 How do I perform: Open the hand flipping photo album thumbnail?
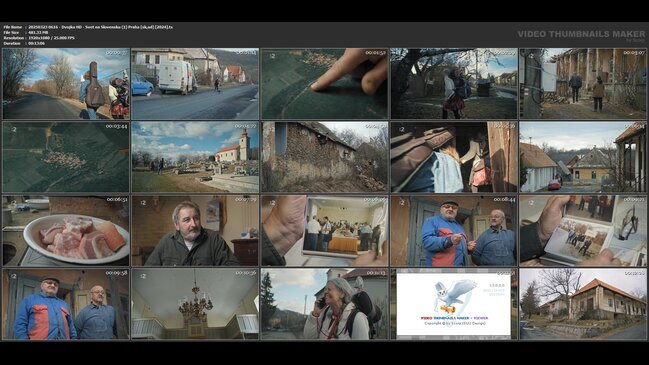pos(583,231)
